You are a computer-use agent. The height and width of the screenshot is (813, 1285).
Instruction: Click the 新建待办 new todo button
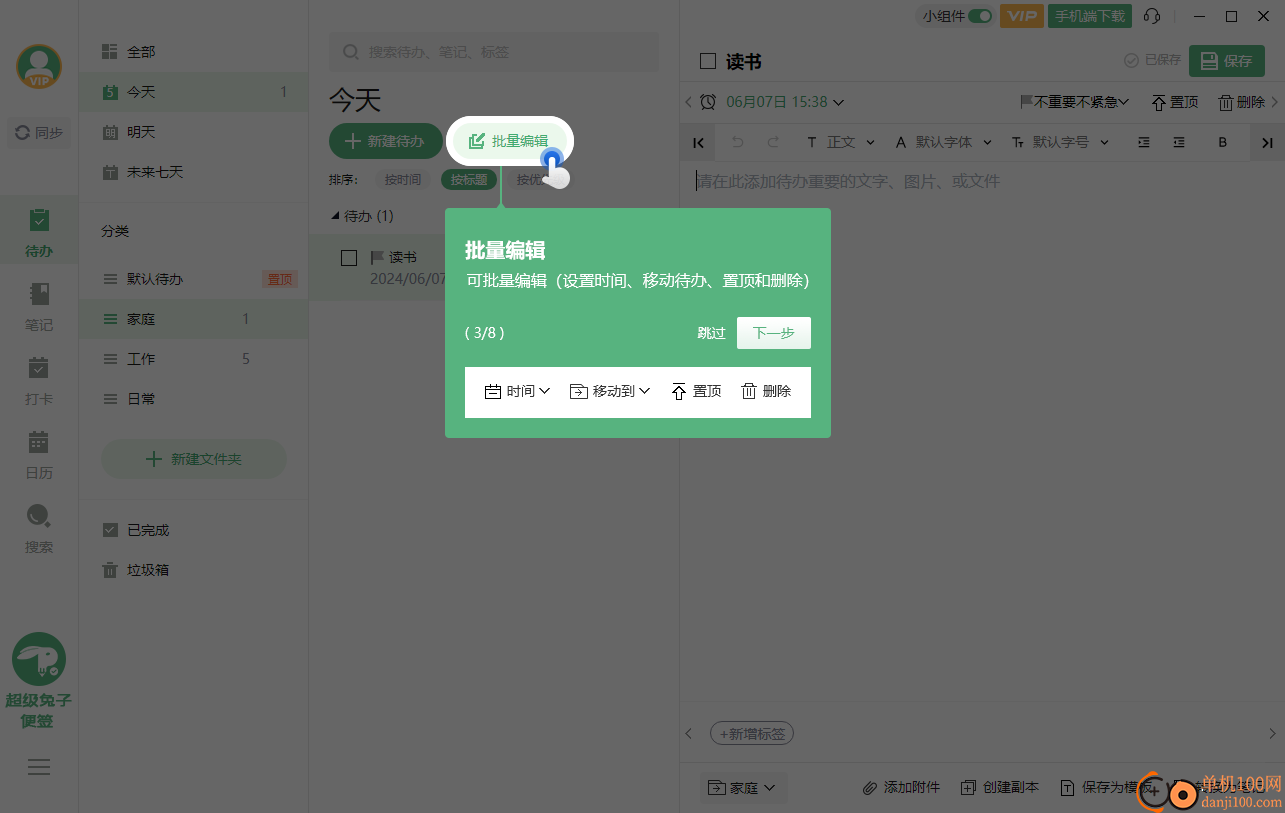pos(386,141)
